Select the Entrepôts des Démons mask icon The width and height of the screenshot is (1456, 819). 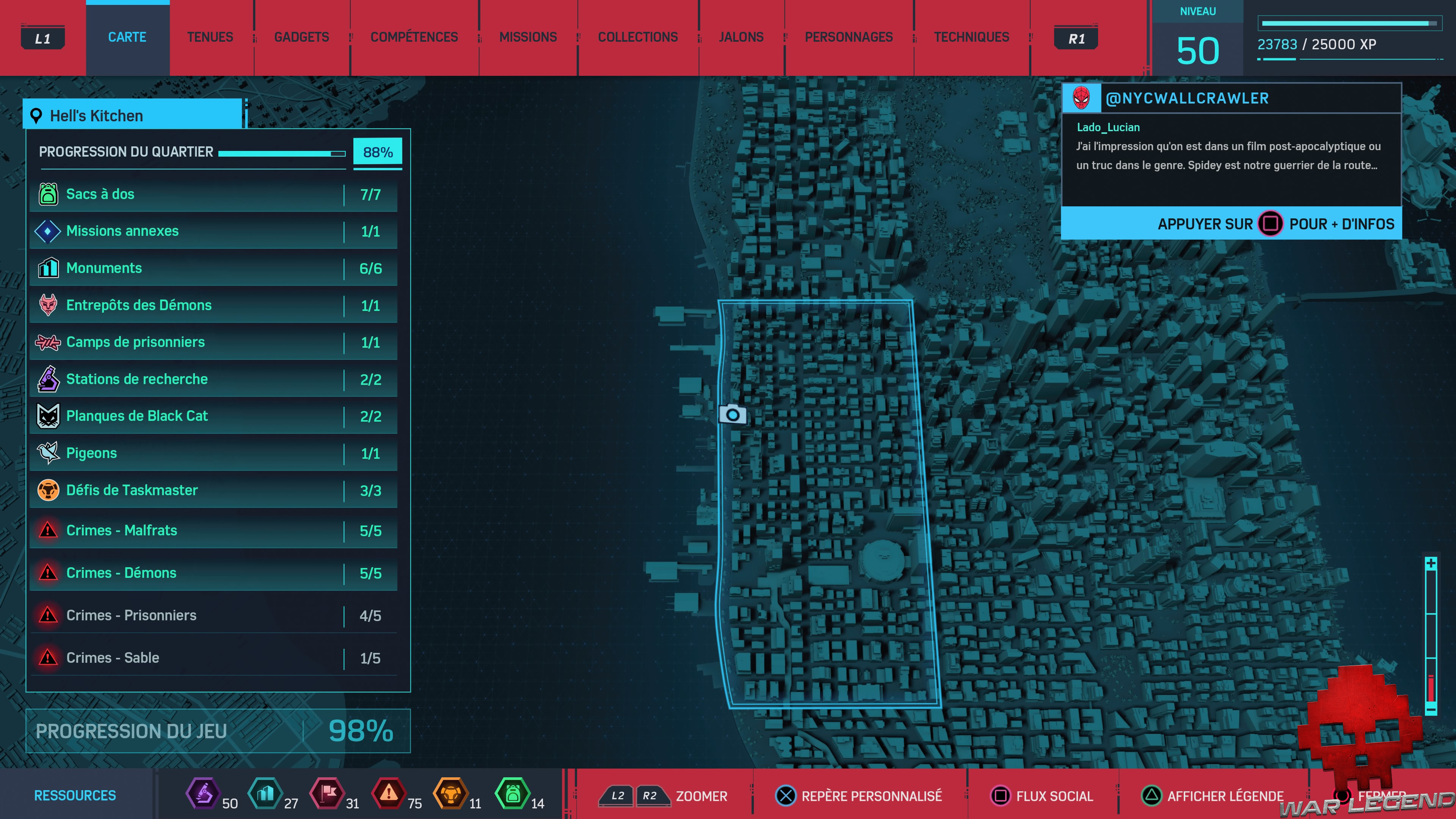pyautogui.click(x=48, y=305)
